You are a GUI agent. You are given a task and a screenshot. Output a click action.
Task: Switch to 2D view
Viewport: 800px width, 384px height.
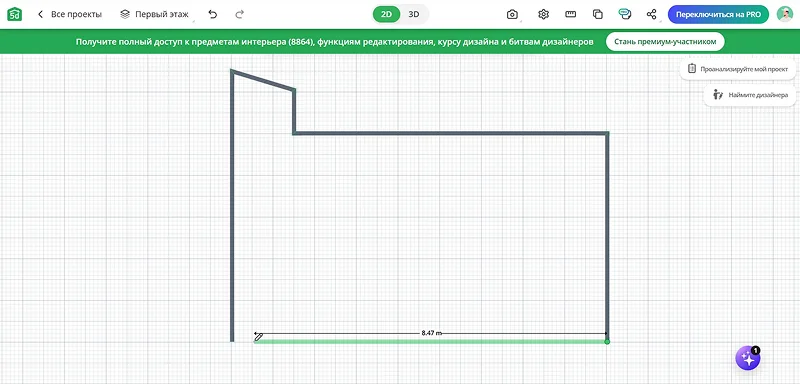386,14
